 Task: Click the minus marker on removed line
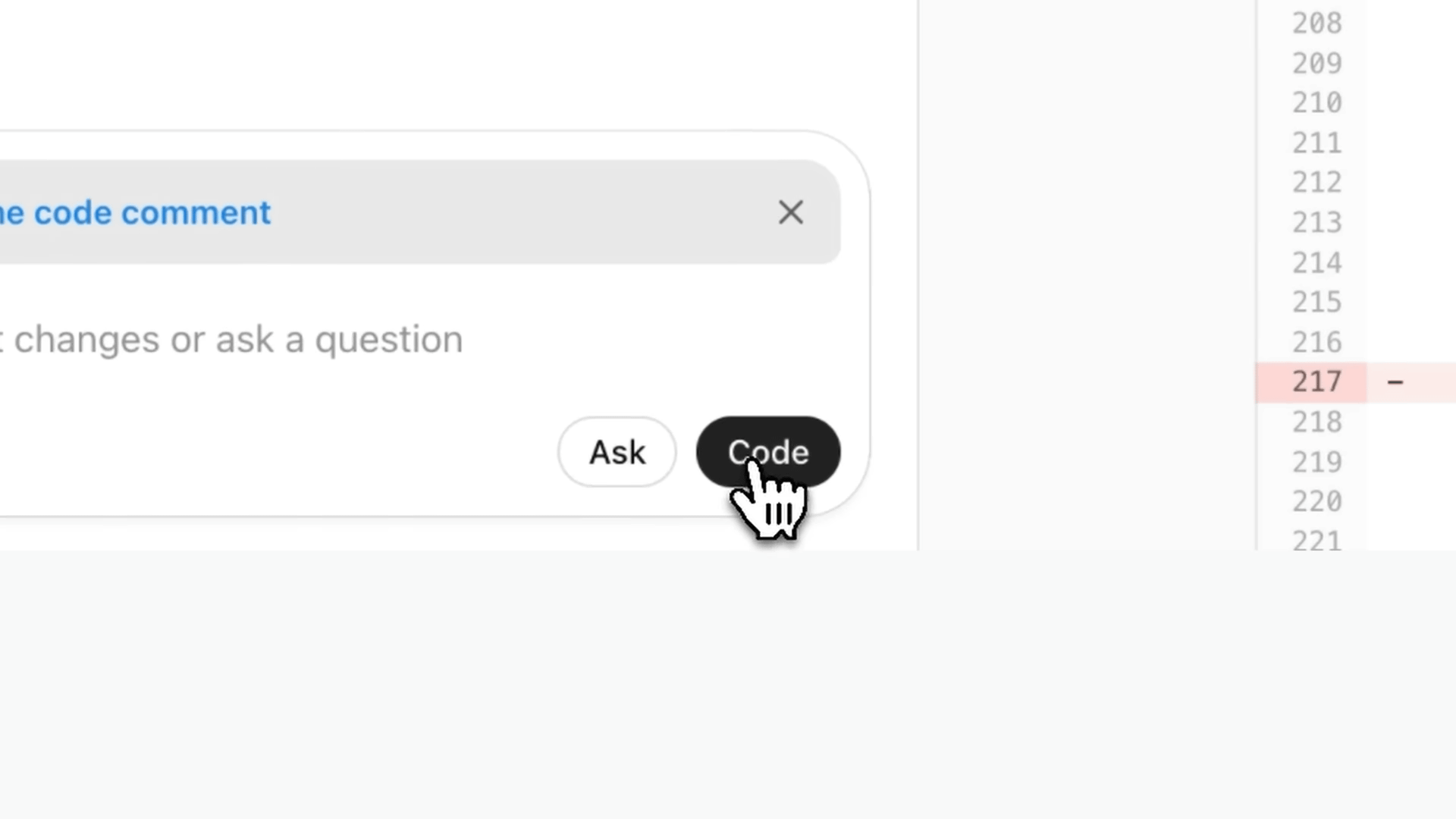coord(1395,382)
